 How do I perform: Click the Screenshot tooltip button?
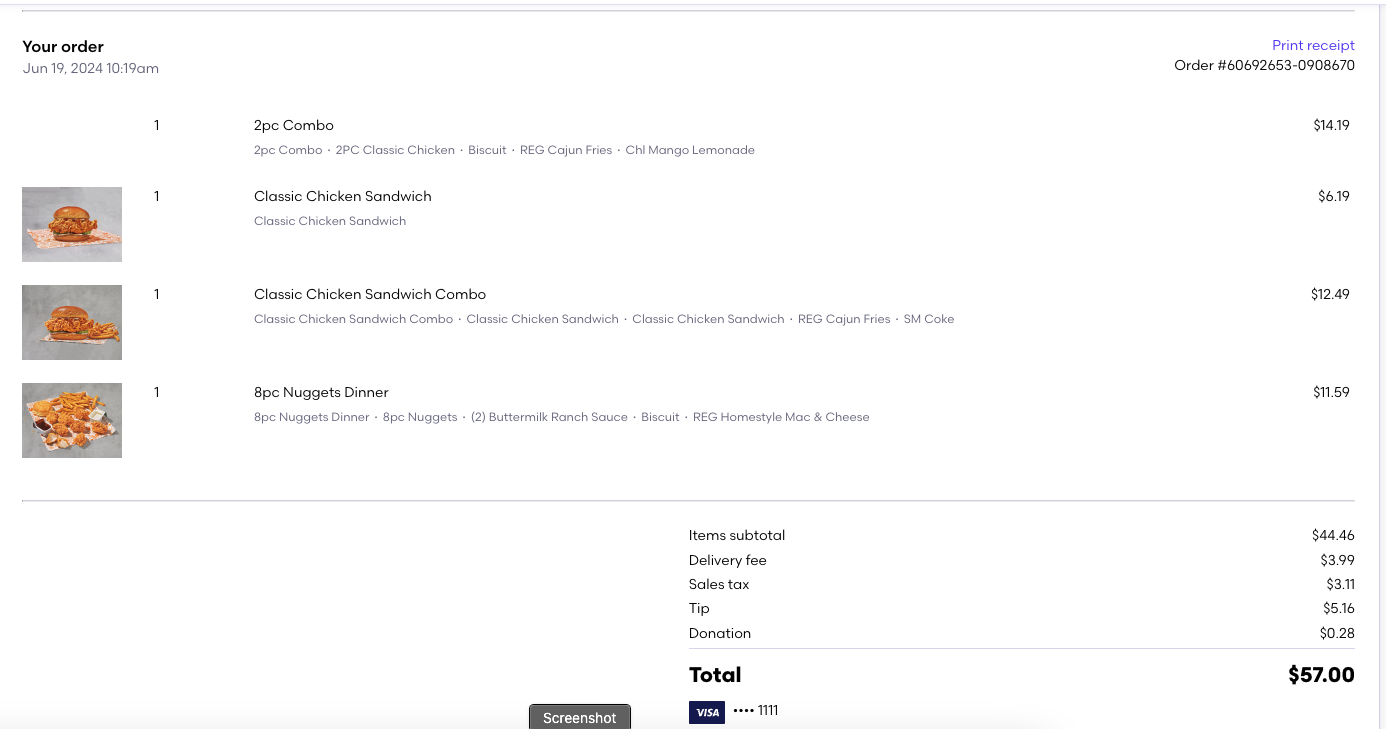[580, 717]
